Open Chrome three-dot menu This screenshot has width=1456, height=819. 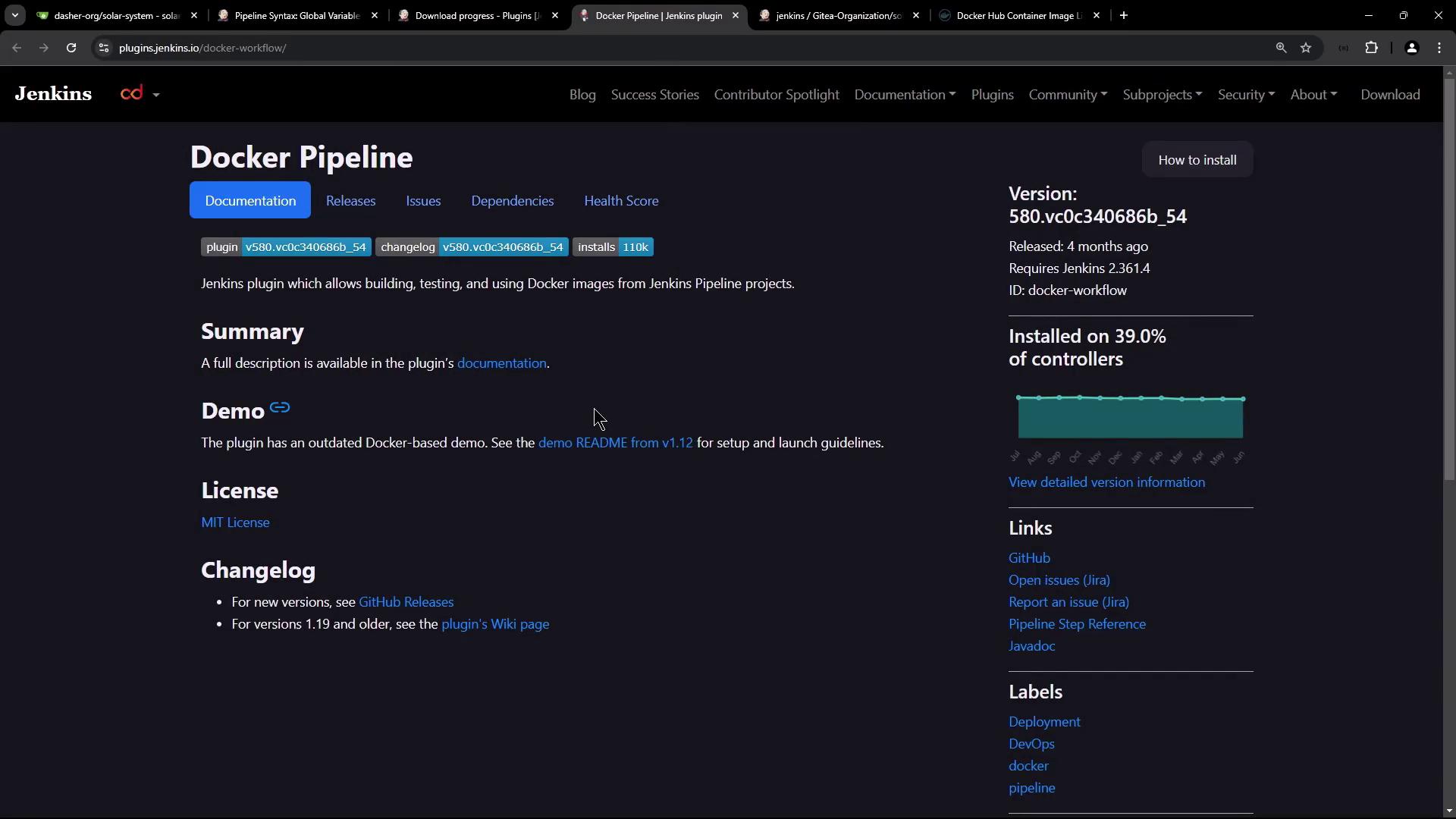pos(1439,48)
